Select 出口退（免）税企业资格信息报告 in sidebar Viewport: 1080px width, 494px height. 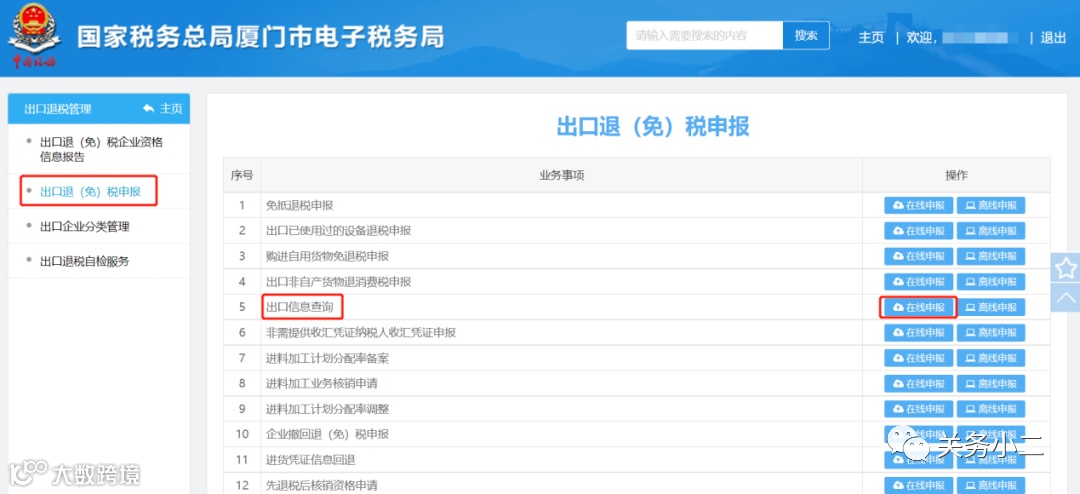(99, 150)
